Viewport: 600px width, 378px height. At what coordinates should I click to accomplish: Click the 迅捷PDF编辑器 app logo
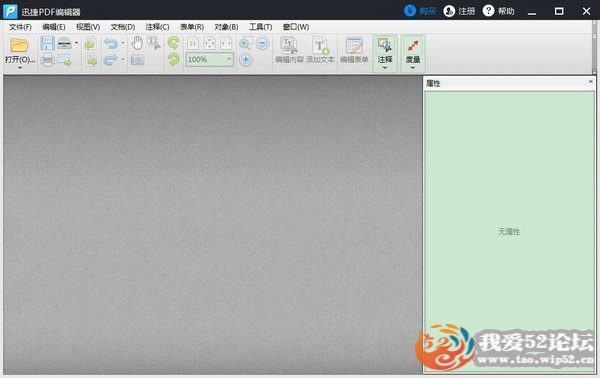click(10, 11)
